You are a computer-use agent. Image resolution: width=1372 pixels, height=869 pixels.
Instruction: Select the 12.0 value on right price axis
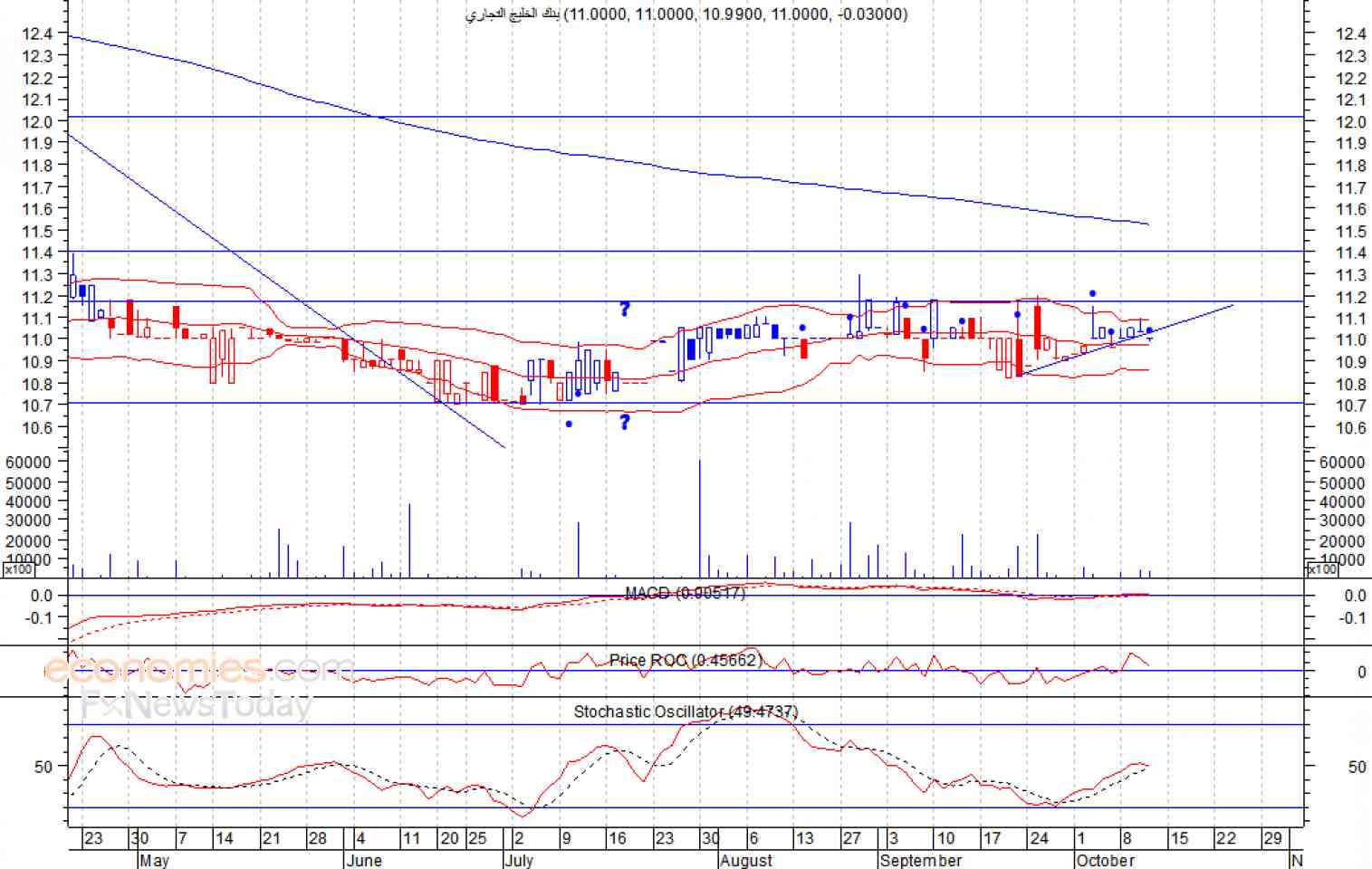coord(1350,122)
